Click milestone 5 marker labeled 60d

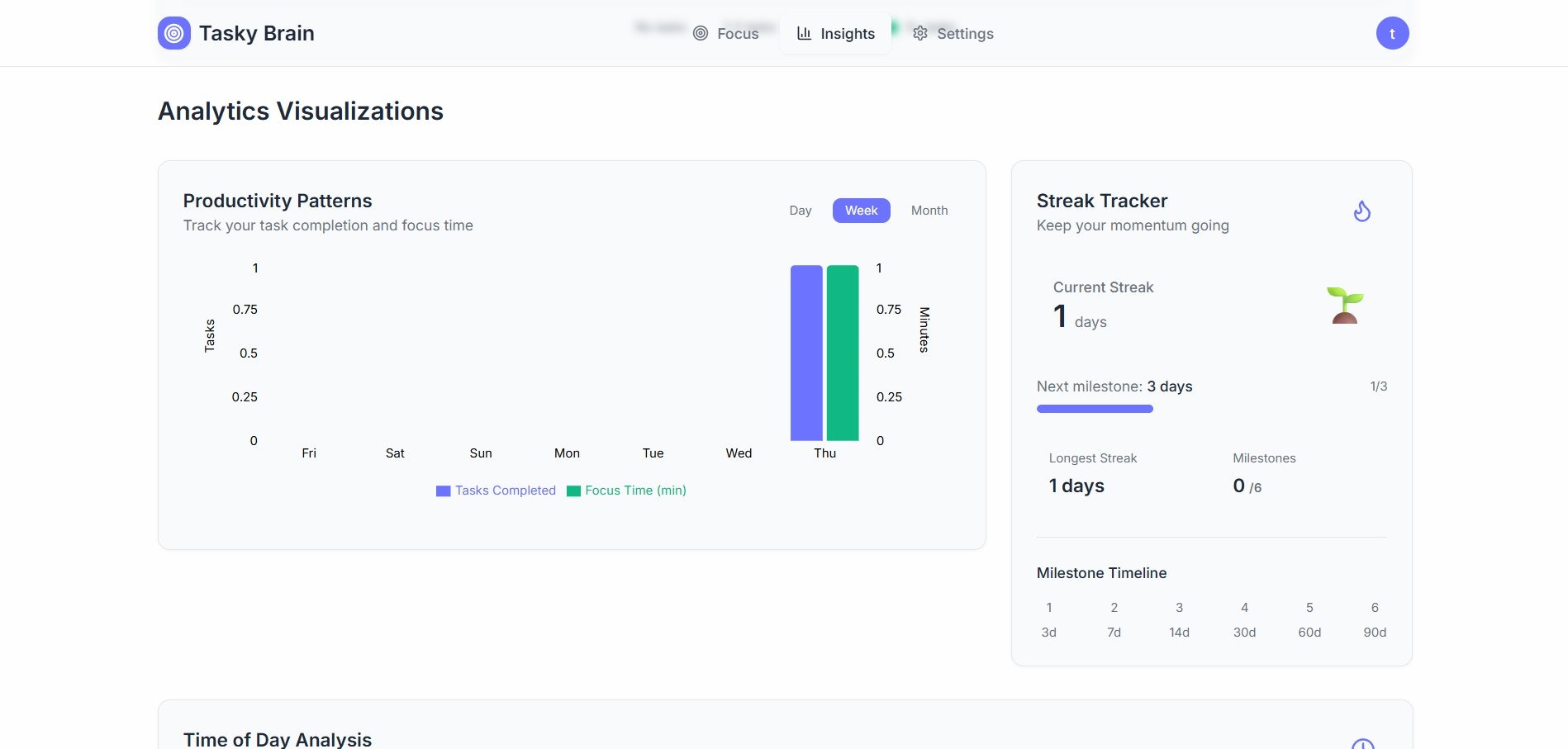[1309, 619]
